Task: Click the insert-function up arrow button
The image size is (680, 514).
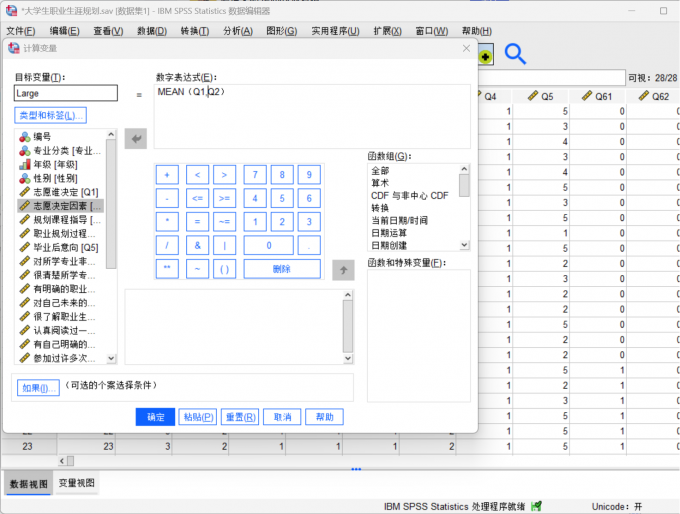Action: [x=343, y=270]
